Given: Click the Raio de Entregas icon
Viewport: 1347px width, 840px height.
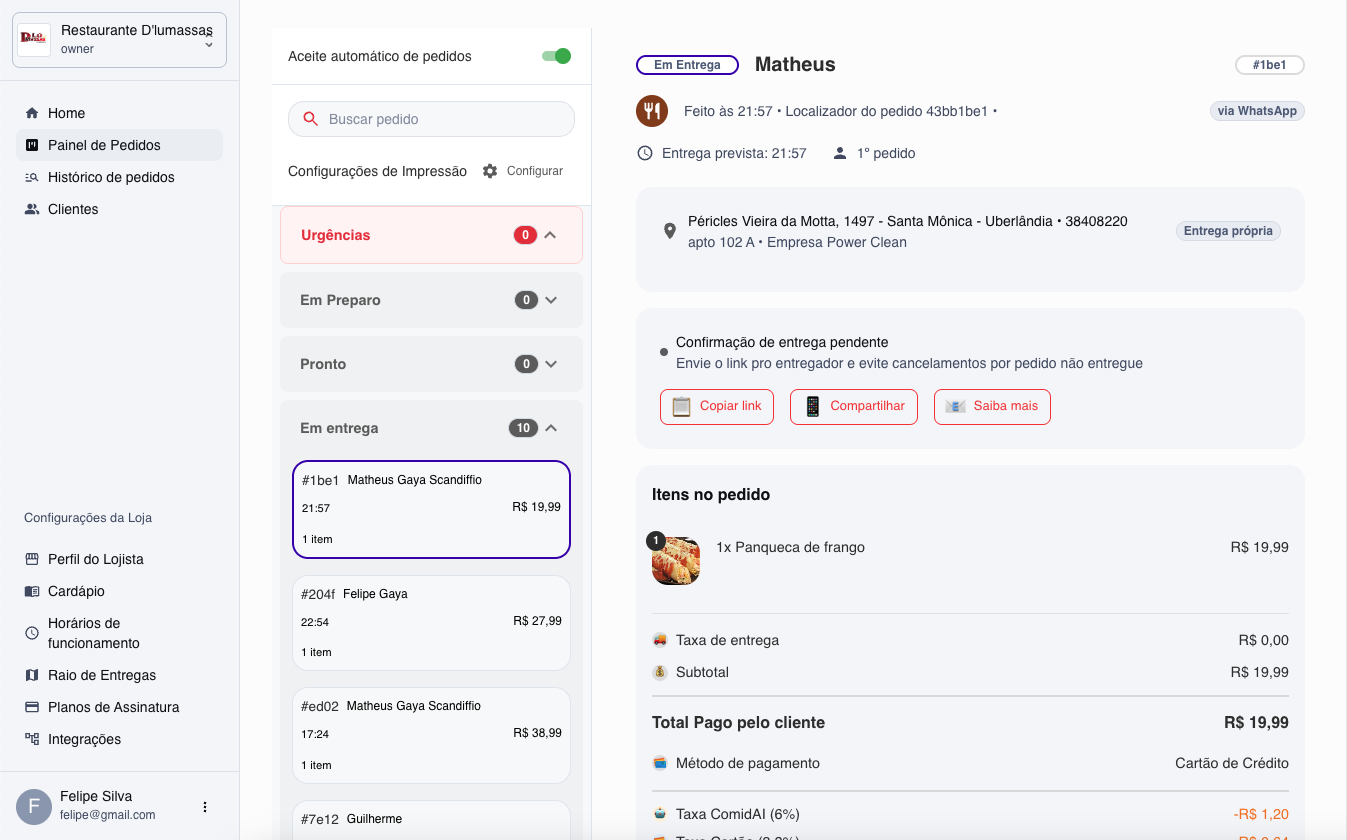Looking at the screenshot, I should coord(33,675).
